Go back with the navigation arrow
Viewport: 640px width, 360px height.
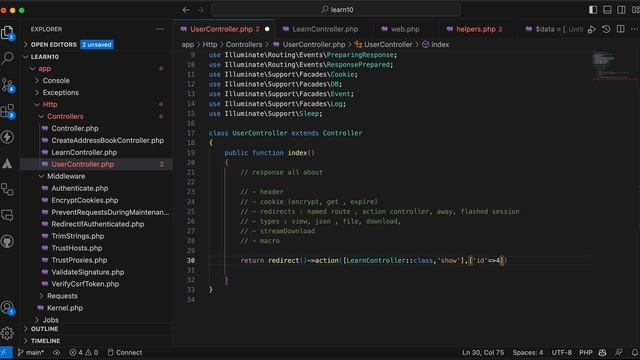[186, 10]
